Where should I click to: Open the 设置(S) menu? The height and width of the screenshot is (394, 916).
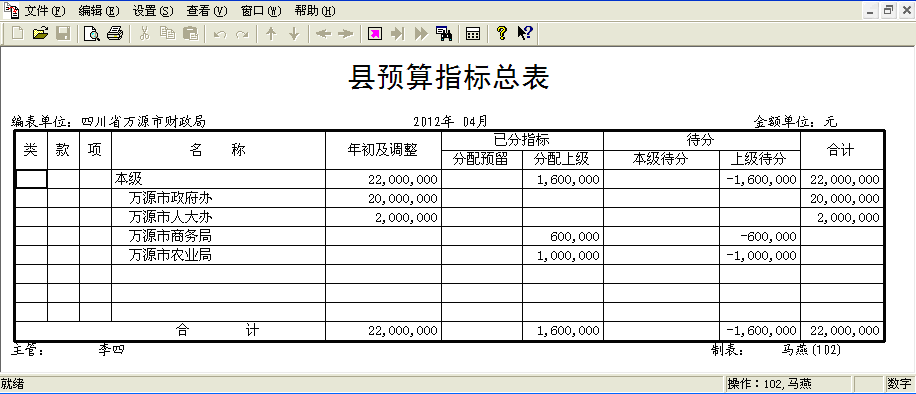tap(153, 11)
